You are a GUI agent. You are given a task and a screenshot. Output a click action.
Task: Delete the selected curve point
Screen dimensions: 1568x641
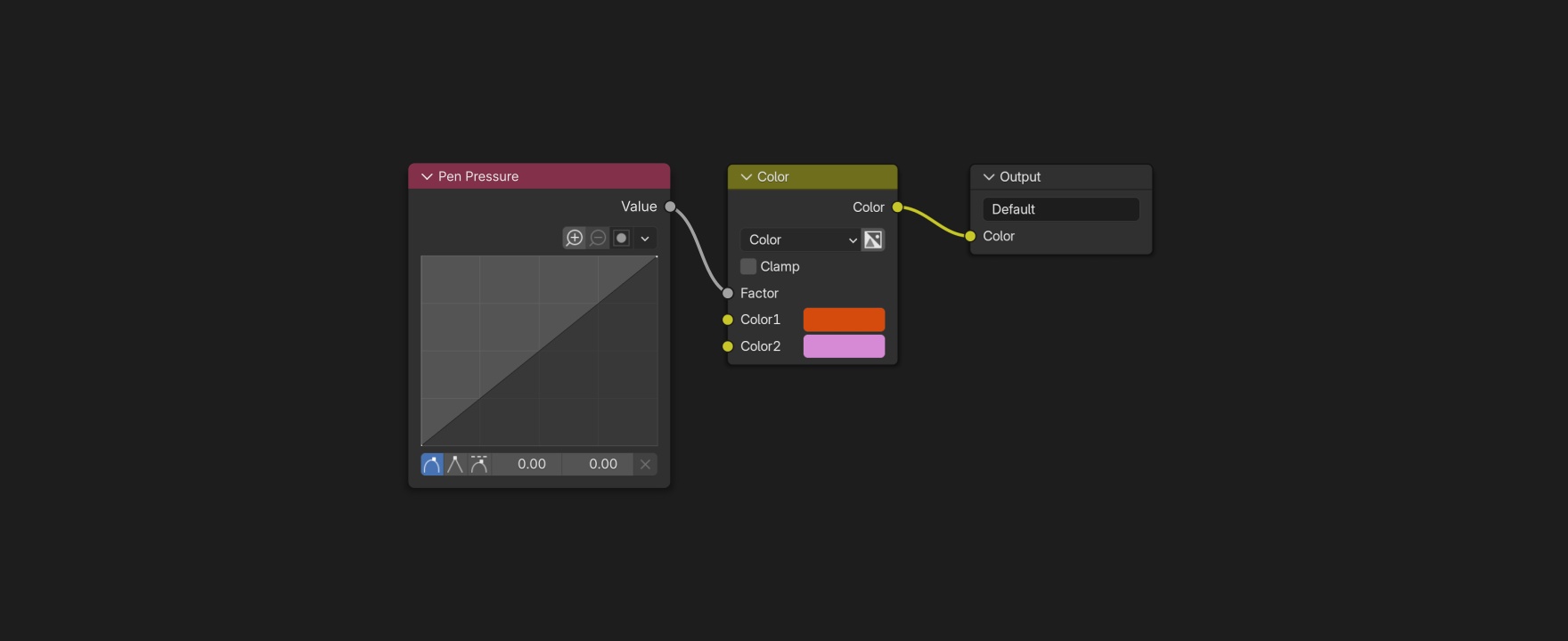[645, 464]
